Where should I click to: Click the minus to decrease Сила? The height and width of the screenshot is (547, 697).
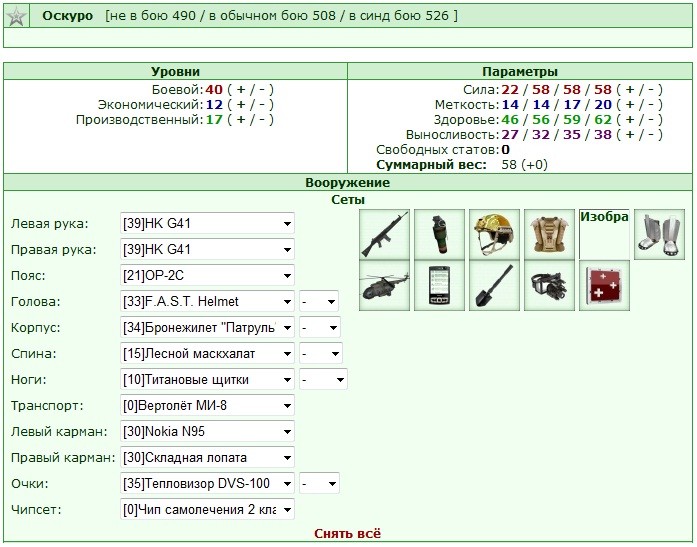(651, 90)
